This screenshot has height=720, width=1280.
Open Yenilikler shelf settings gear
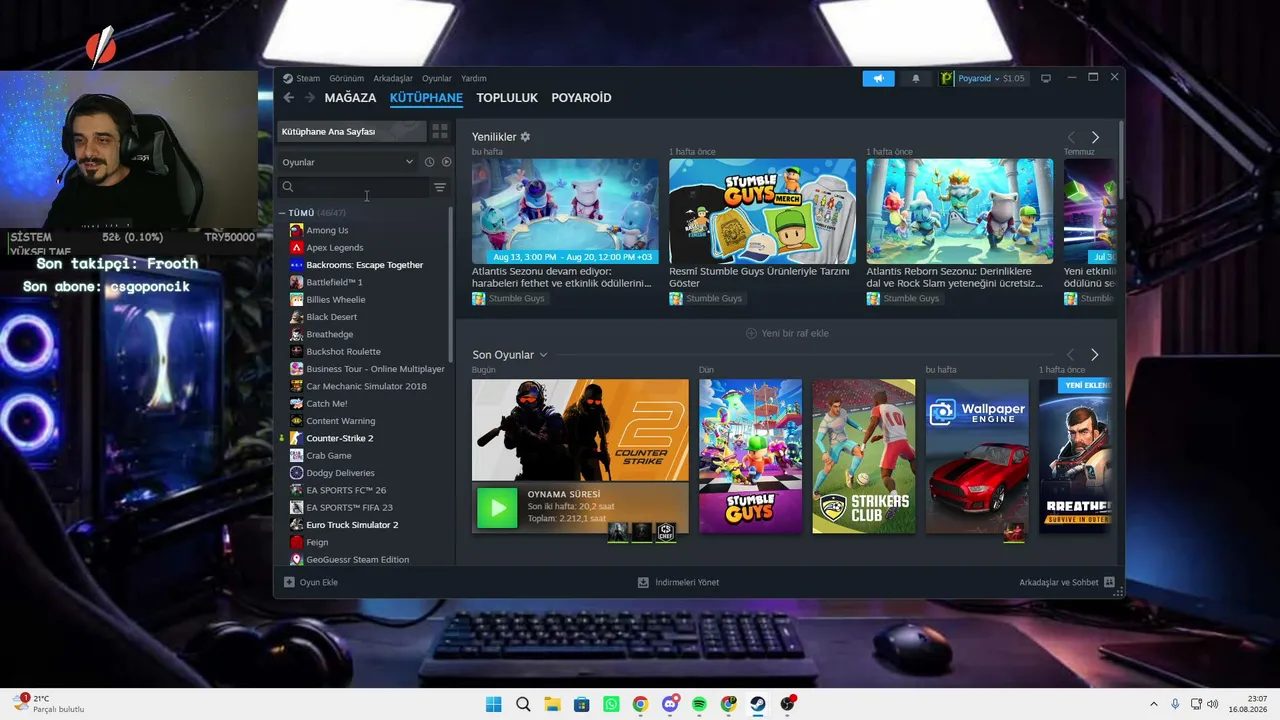(525, 137)
